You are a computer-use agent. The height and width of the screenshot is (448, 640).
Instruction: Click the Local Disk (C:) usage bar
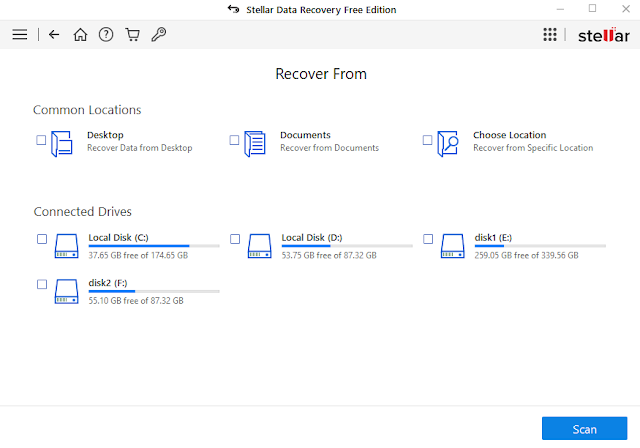point(154,246)
